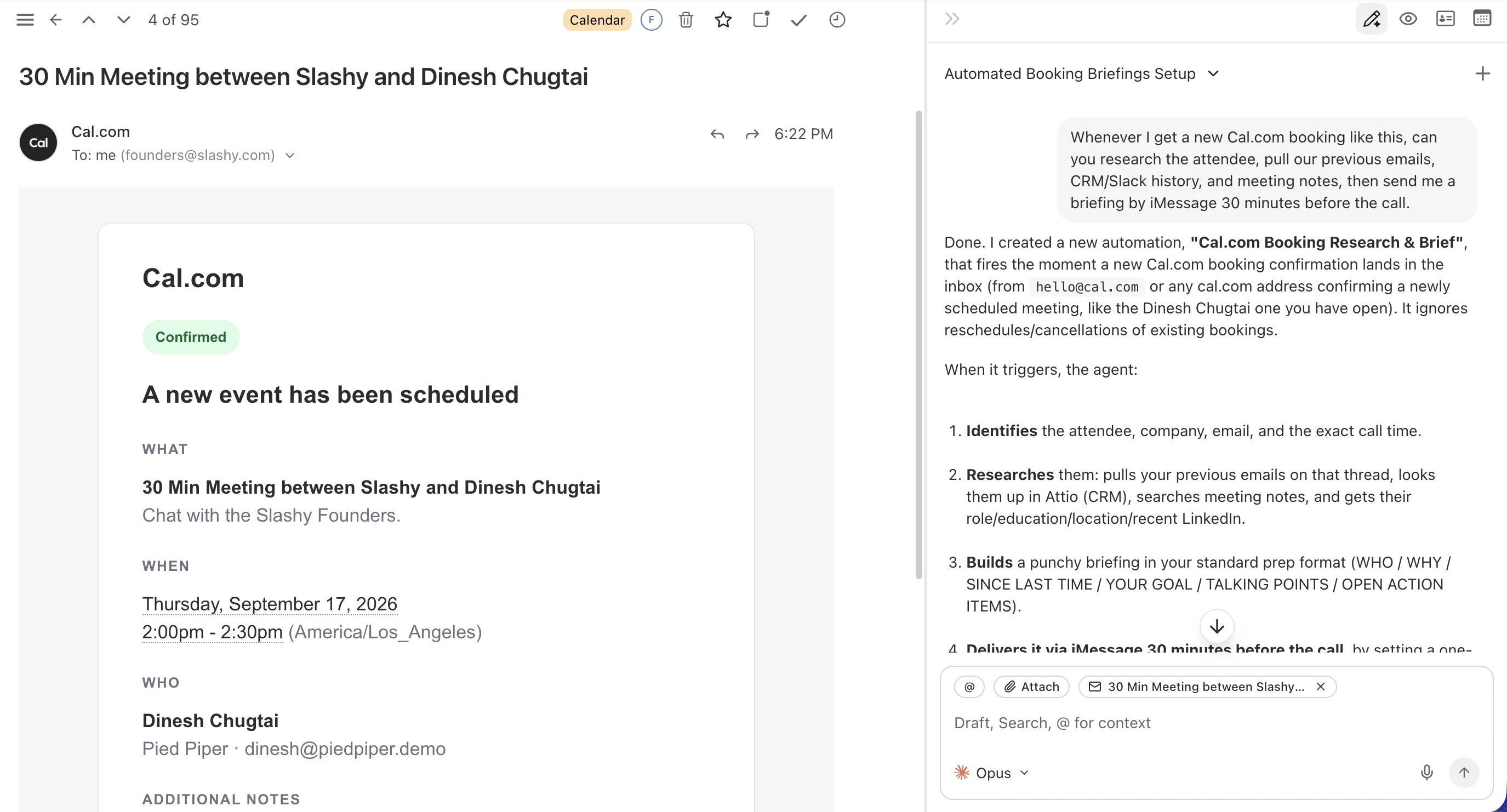Click the circled F account badge
This screenshot has width=1507, height=812.
point(651,20)
